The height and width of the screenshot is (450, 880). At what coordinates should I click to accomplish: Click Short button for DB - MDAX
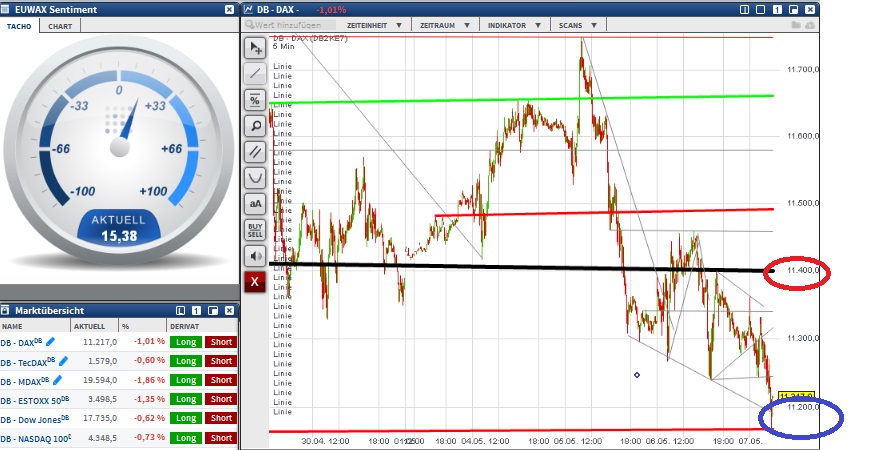[221, 380]
